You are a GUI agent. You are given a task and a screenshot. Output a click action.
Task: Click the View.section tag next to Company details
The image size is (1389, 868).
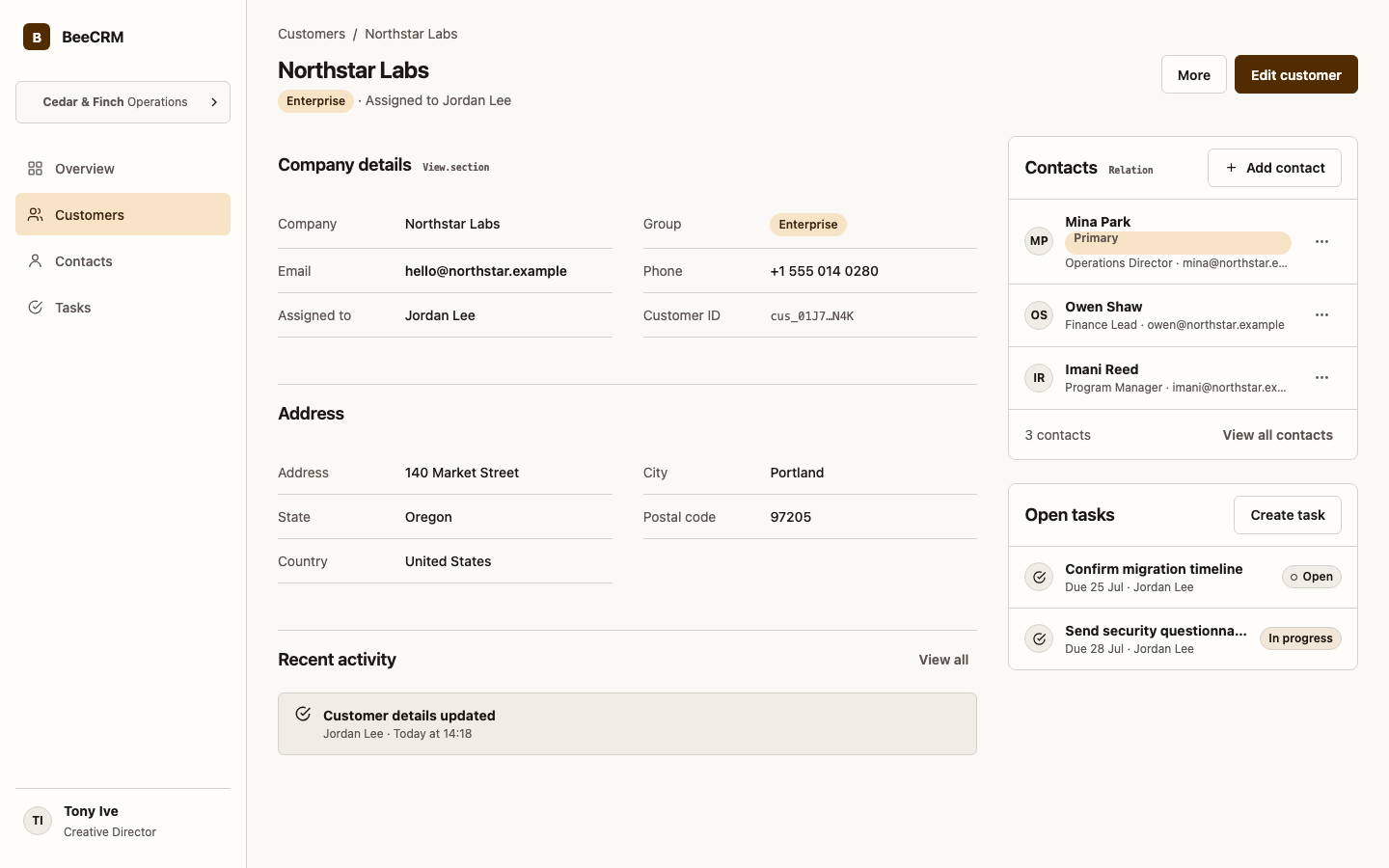tap(455, 167)
